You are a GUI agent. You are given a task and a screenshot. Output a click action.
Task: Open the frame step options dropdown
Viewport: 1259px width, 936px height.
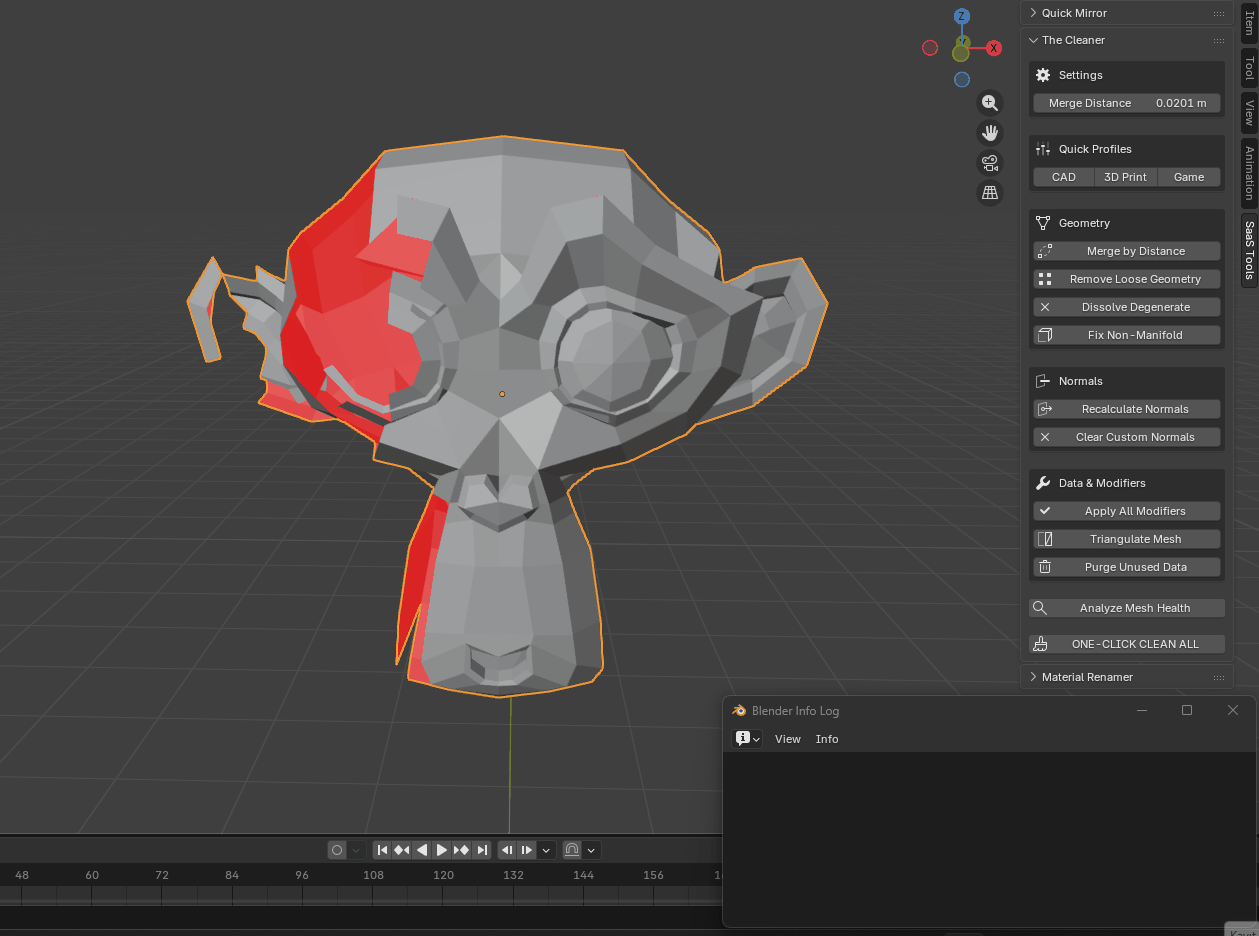[546, 850]
